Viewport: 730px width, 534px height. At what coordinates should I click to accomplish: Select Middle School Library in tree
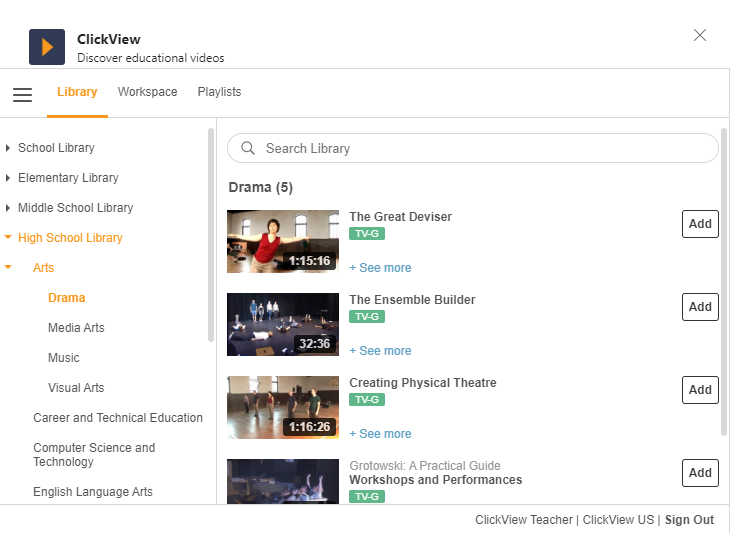point(75,208)
